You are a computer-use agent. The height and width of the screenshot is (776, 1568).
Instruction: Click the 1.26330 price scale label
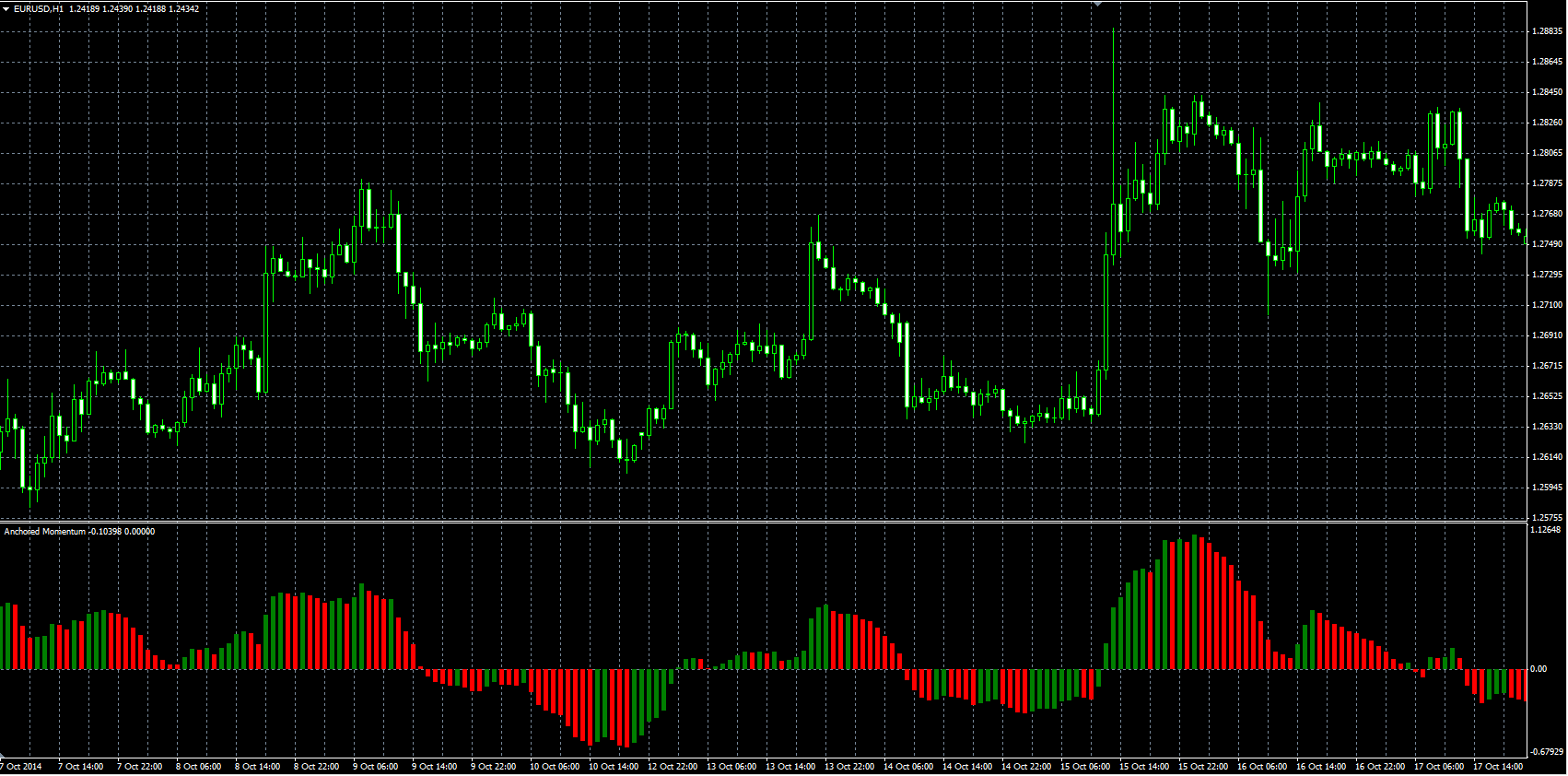[x=1547, y=427]
